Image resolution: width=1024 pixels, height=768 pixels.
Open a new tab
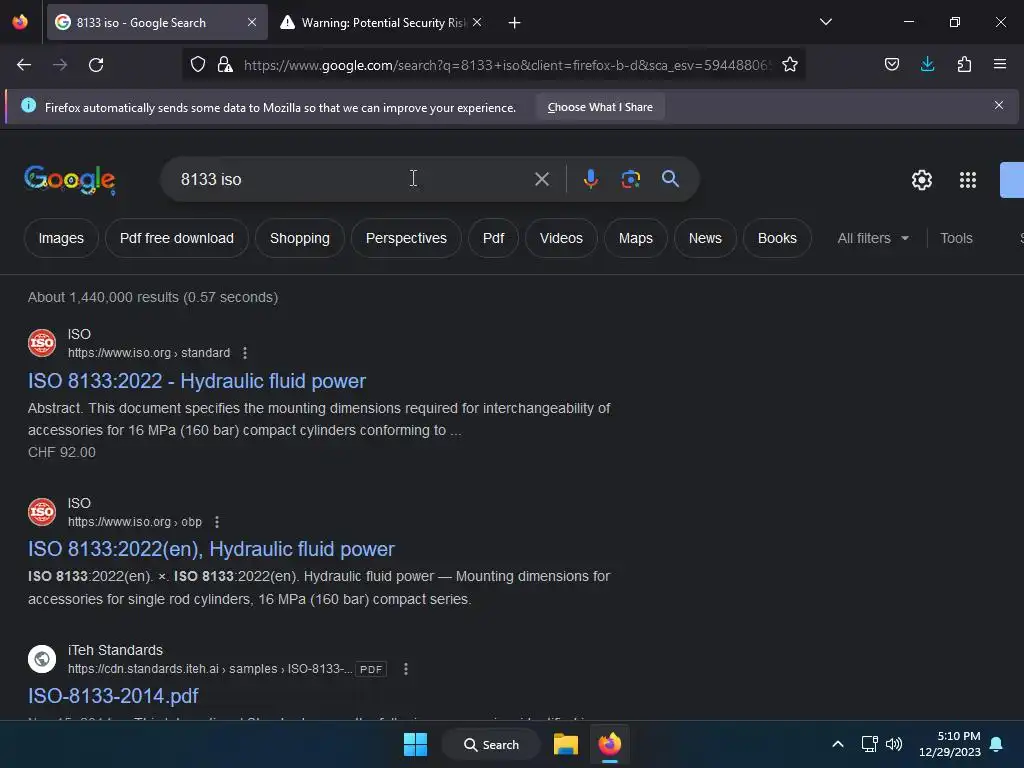(x=515, y=23)
